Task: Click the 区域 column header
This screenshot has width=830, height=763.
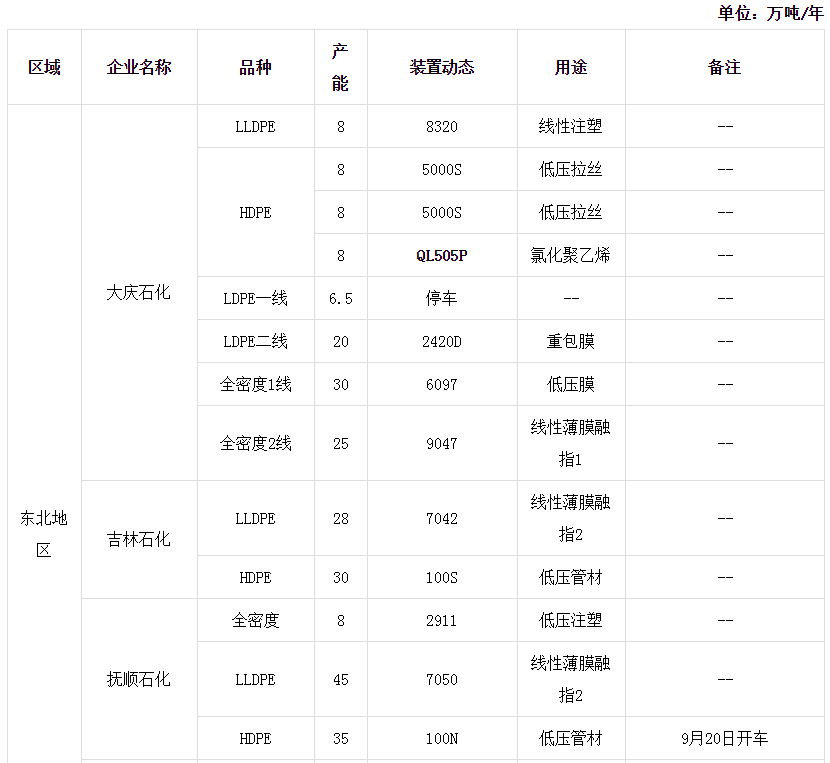Action: 44,67
